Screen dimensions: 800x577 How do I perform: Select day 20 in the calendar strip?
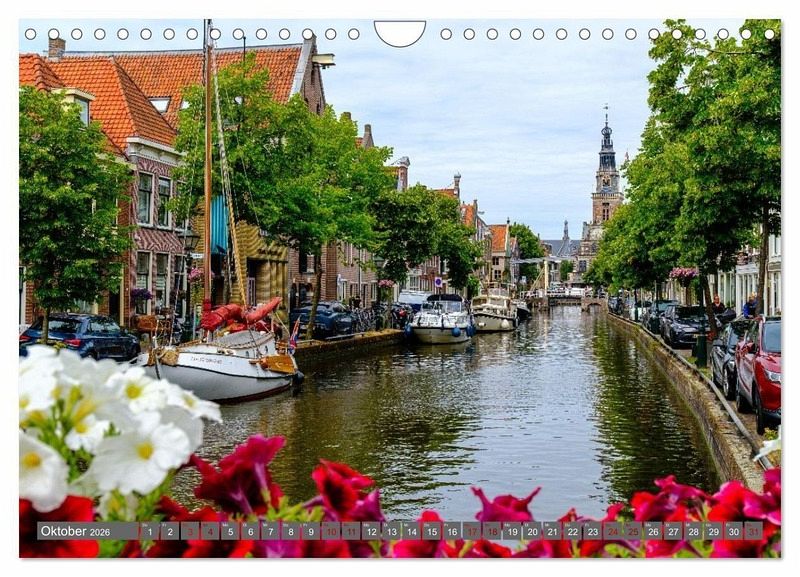point(532,531)
